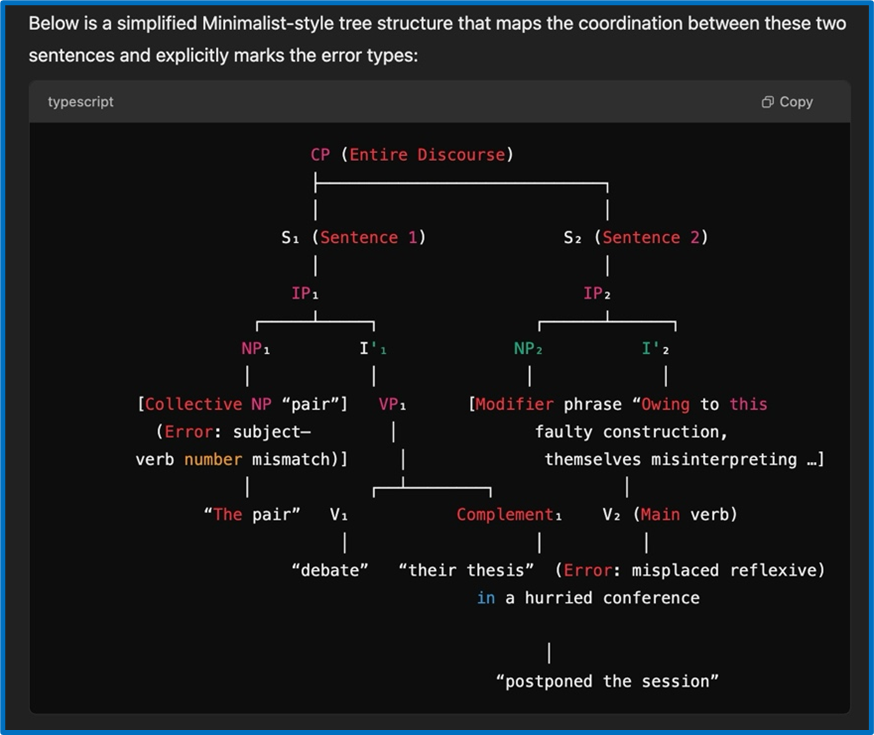The width and height of the screenshot is (874, 735).
Task: Click the 'typescript' language label
Action: point(80,102)
